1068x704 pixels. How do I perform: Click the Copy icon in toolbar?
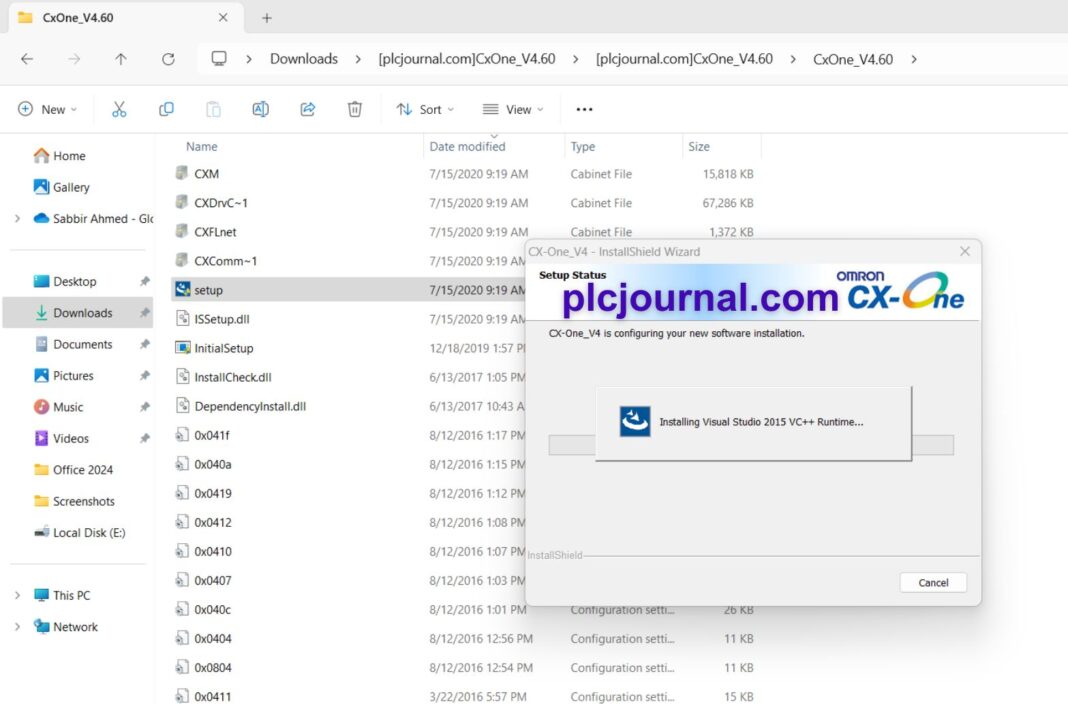[166, 109]
